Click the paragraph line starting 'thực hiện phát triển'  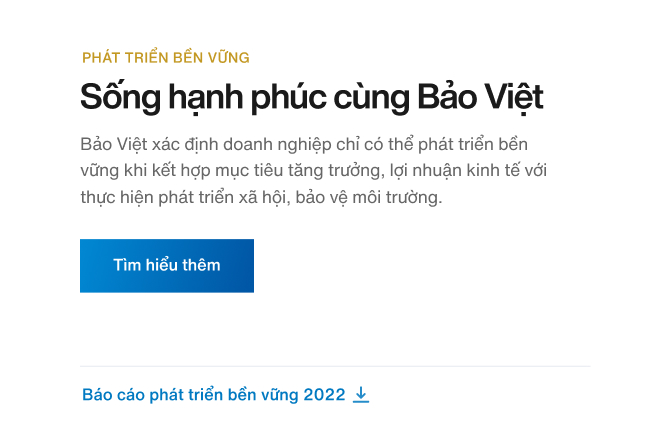260,197
